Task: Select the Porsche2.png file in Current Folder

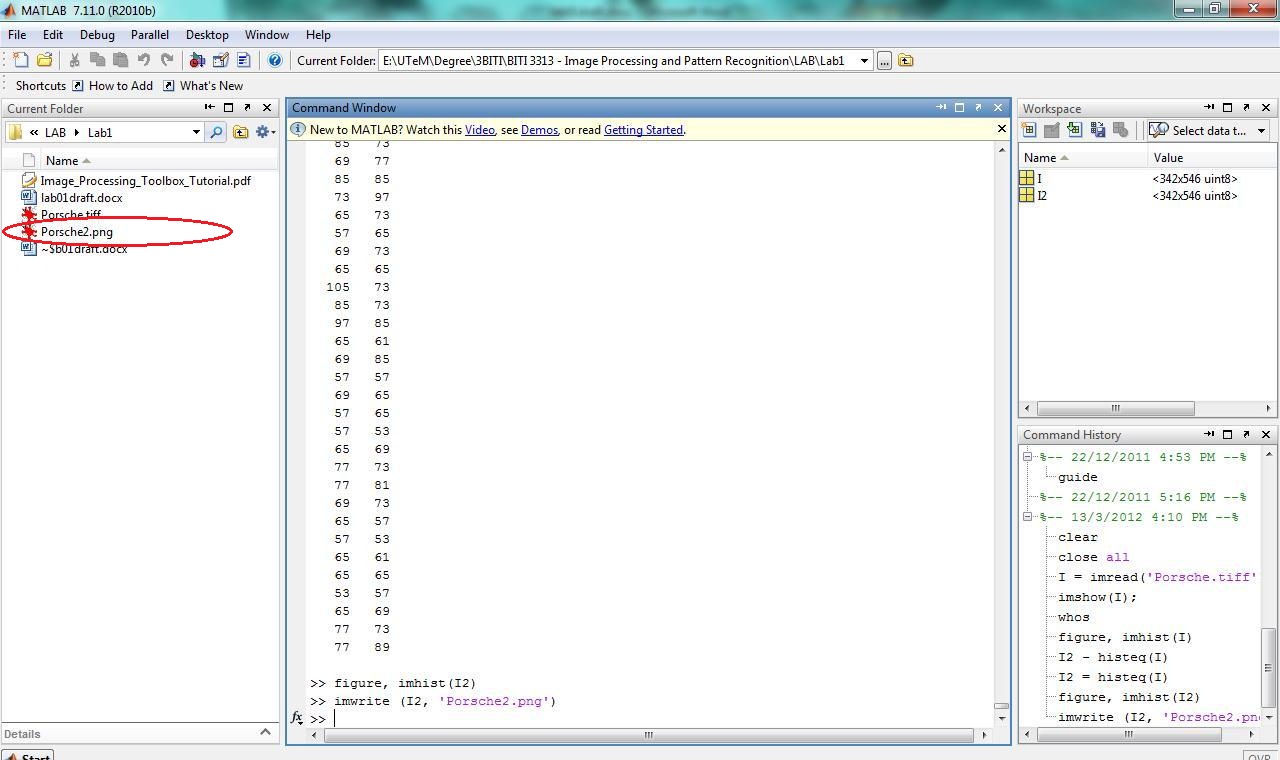Action: [77, 231]
